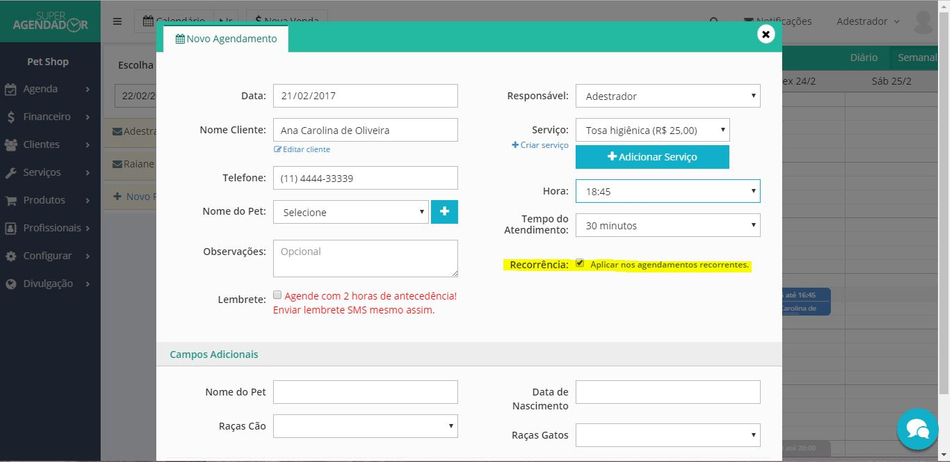The height and width of the screenshot is (462, 950).
Task: Click the Nome Cliente input field
Action: point(365,130)
